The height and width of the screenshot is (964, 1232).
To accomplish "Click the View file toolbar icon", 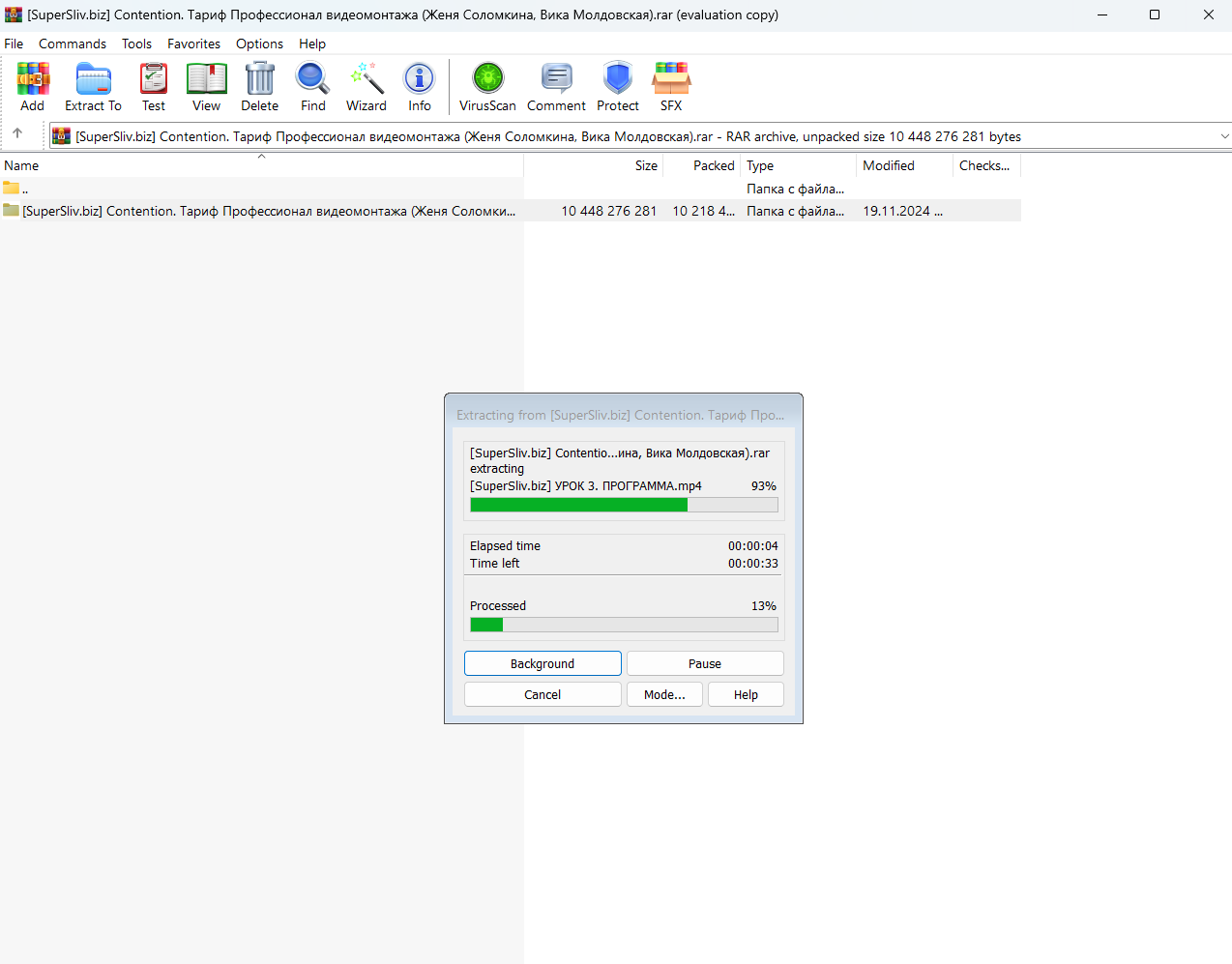I will pos(206,87).
